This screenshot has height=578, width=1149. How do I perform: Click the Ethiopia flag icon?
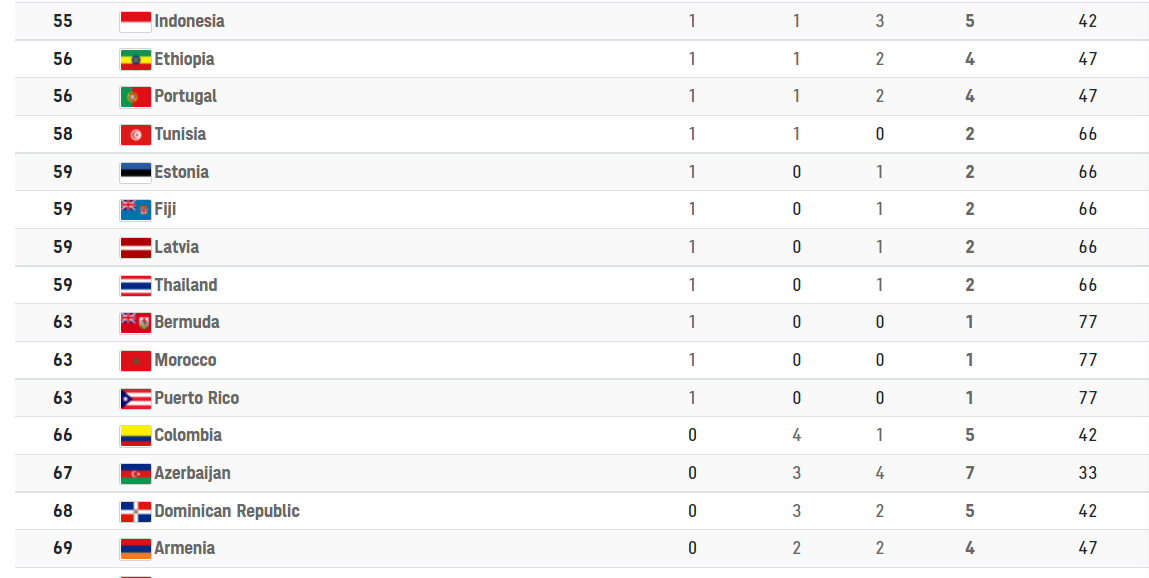[x=136, y=59]
